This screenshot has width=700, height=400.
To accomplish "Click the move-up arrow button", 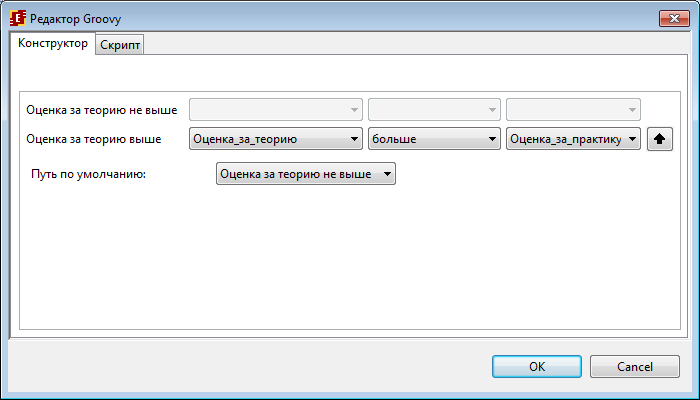I will coord(659,140).
